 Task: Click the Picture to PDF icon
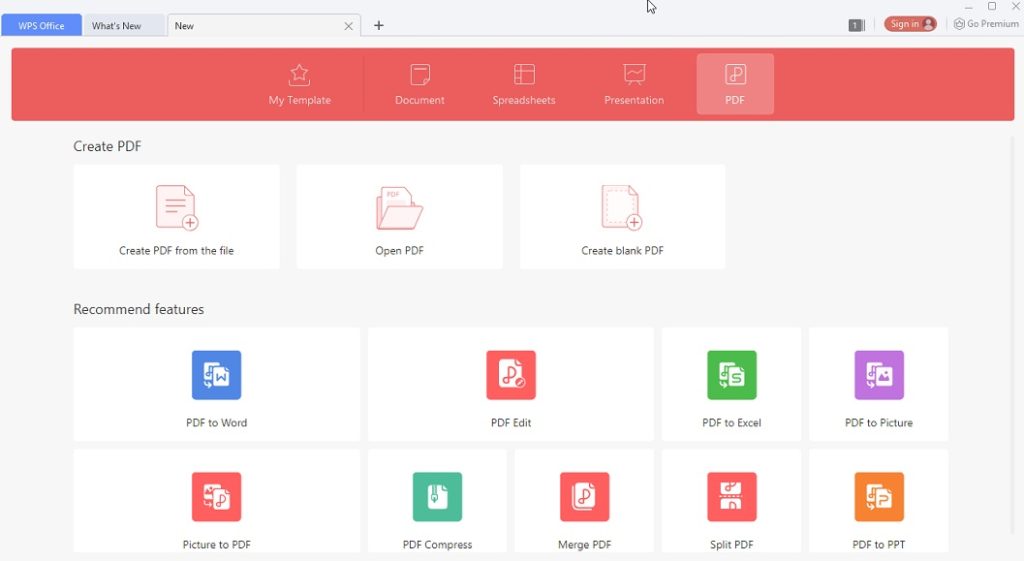pyautogui.click(x=216, y=497)
